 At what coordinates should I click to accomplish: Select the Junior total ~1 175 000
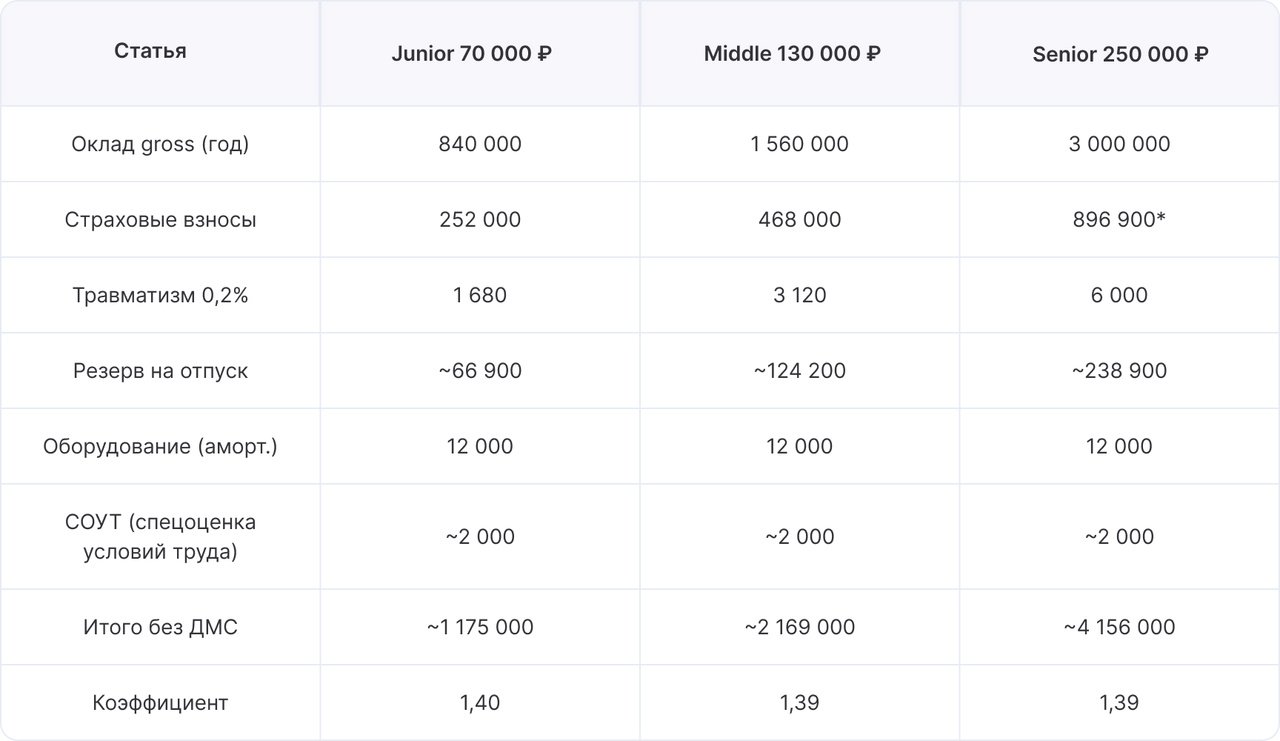pos(480,627)
